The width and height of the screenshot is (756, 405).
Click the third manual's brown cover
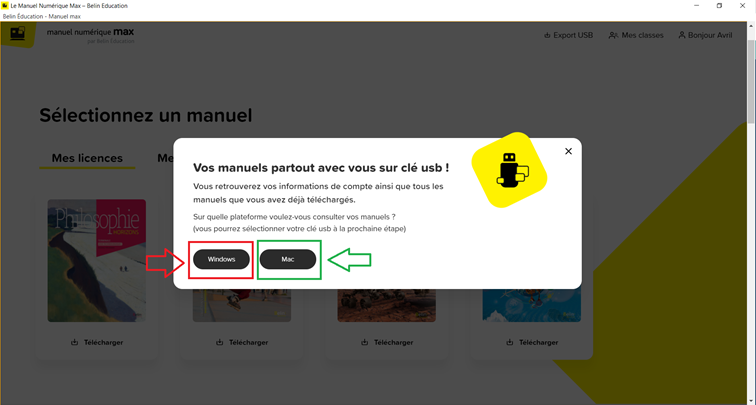point(387,306)
